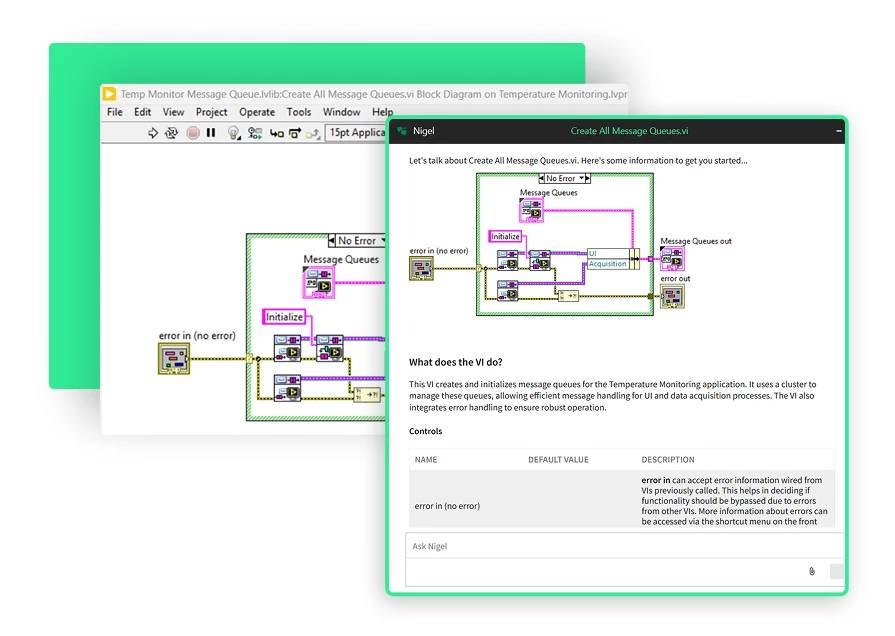Click the left arrow of case selector
The image size is (895, 636).
click(x=333, y=241)
